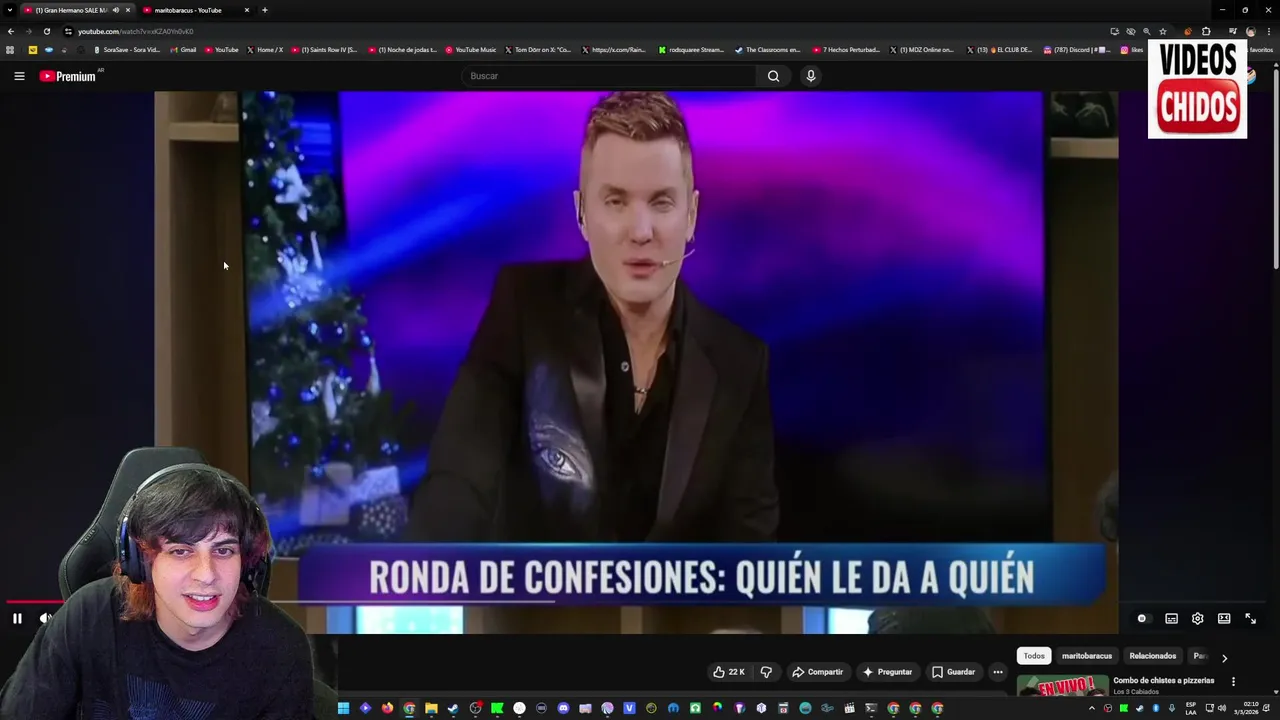Open player settings gear

[x=1197, y=619]
